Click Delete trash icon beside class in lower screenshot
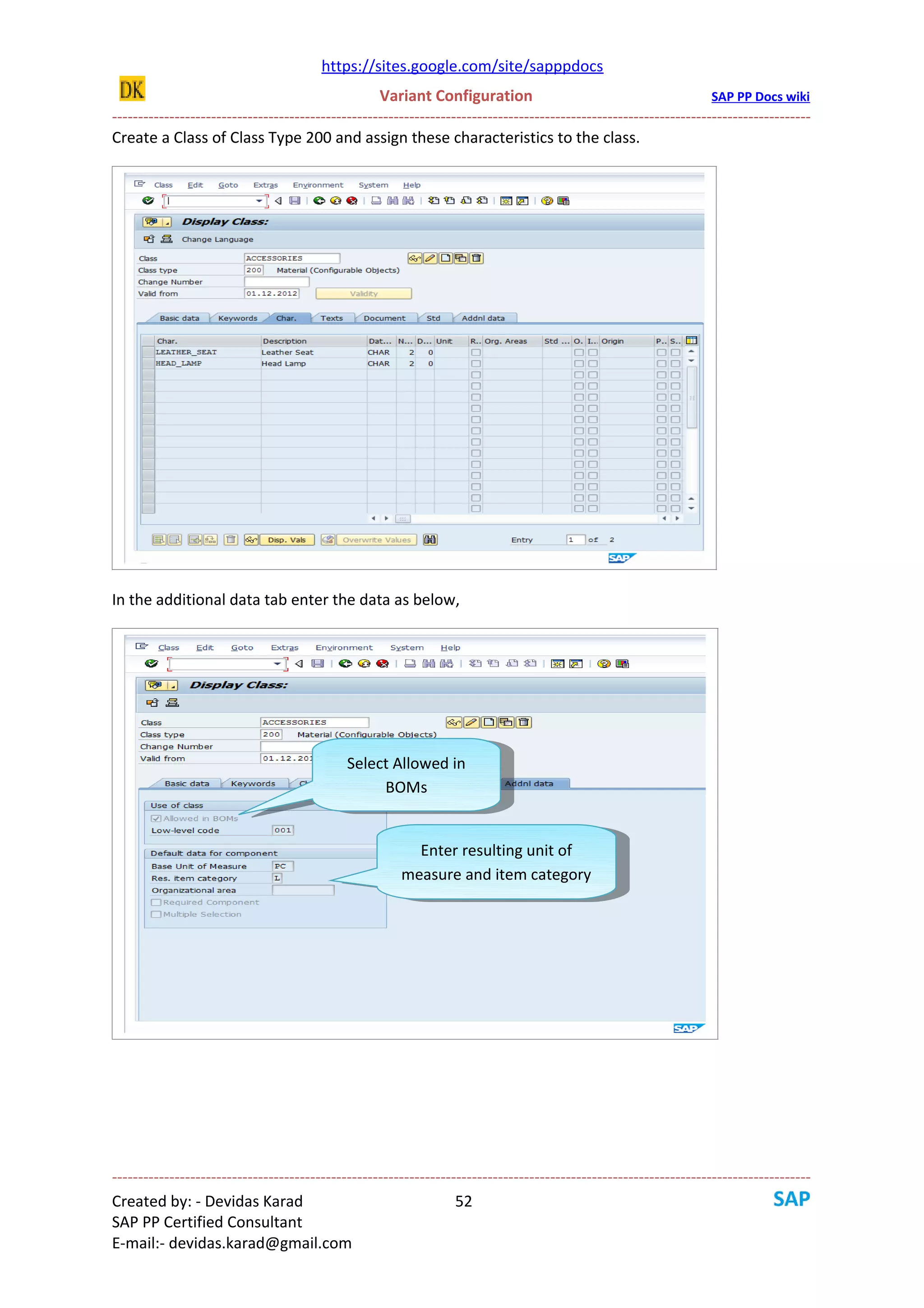924x1308 pixels. coord(524,722)
